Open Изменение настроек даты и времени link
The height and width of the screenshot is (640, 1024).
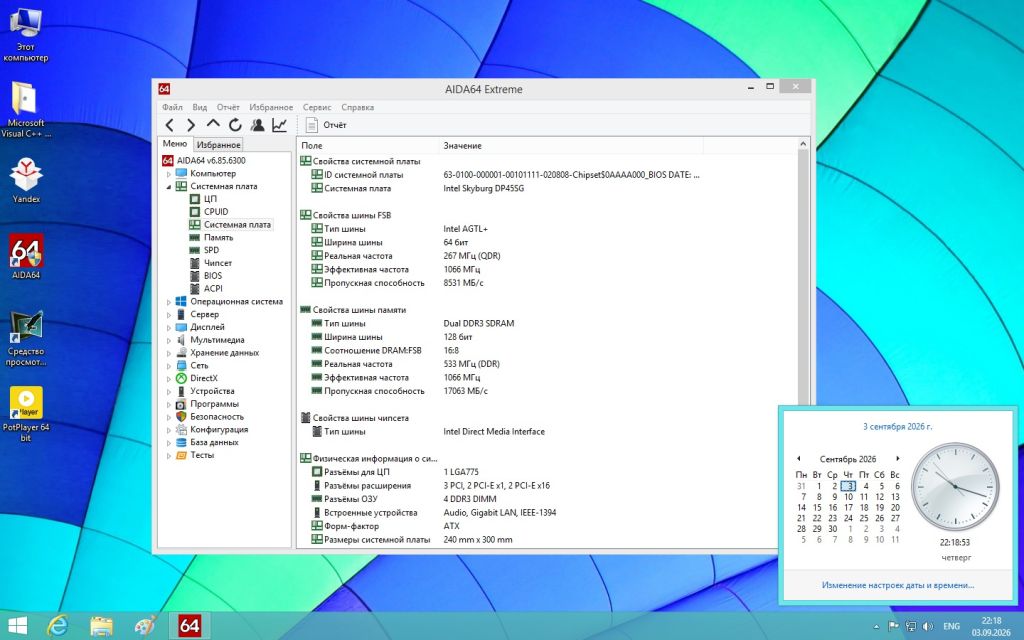[897, 585]
